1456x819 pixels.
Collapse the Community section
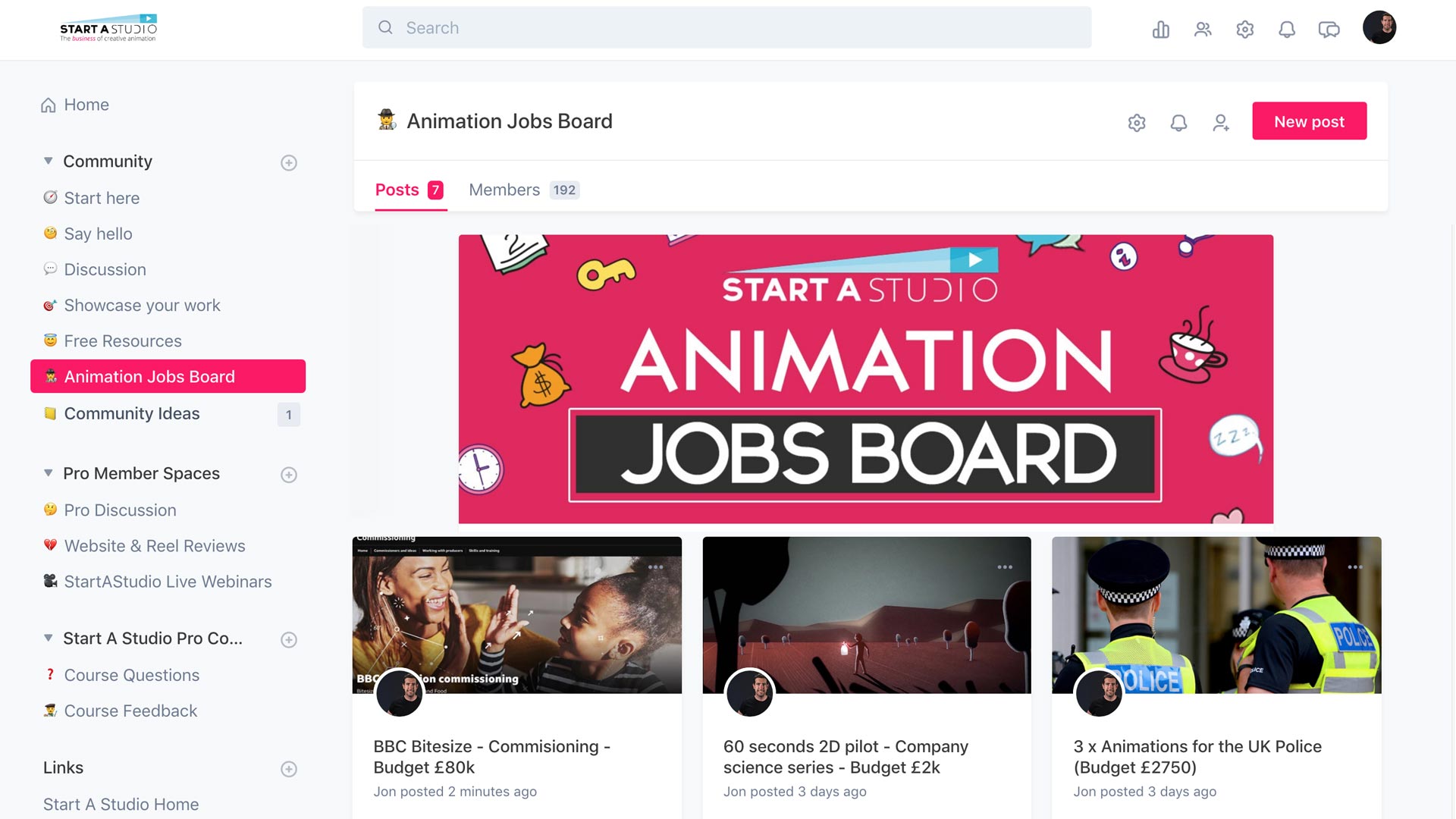click(48, 160)
